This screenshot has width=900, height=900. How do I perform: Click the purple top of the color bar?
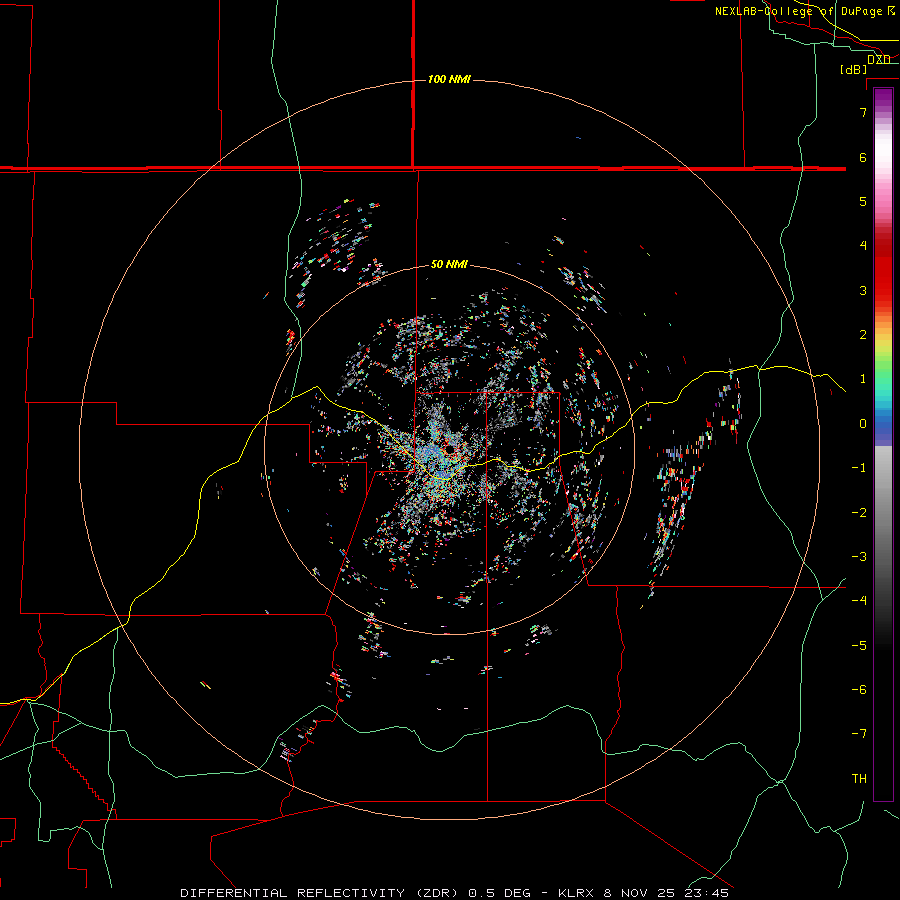[x=883, y=98]
